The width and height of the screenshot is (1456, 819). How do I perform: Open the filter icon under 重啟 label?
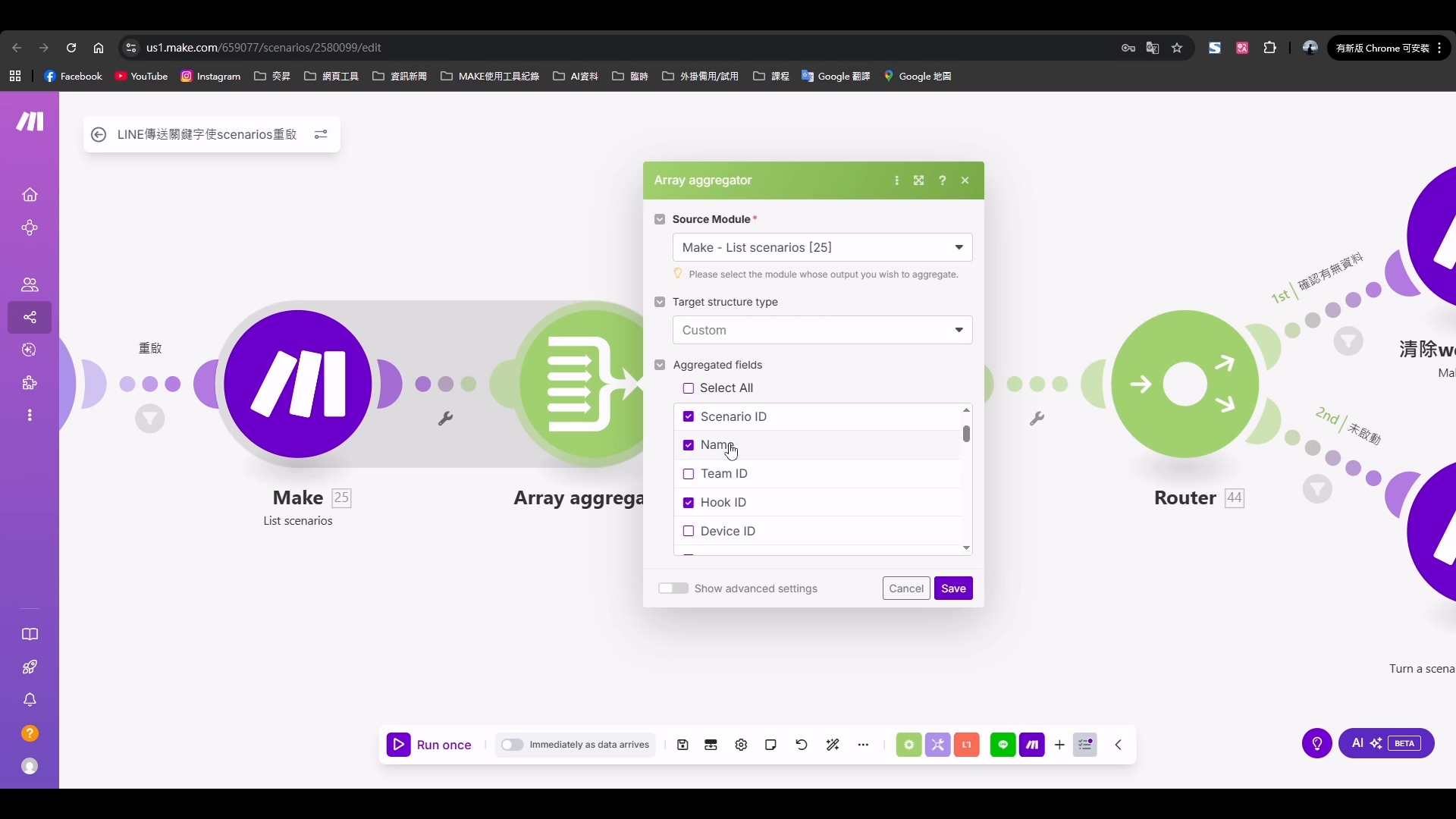[x=150, y=419]
